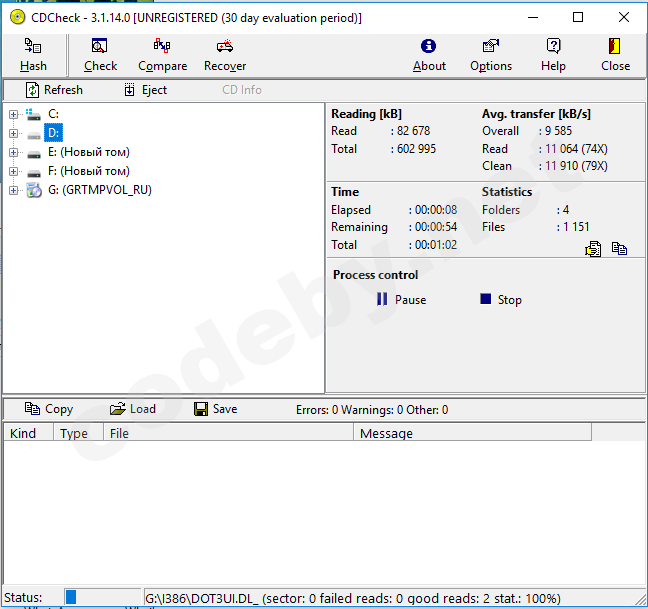Click the Clean speed 11 910 (79X)

[x=576, y=166]
